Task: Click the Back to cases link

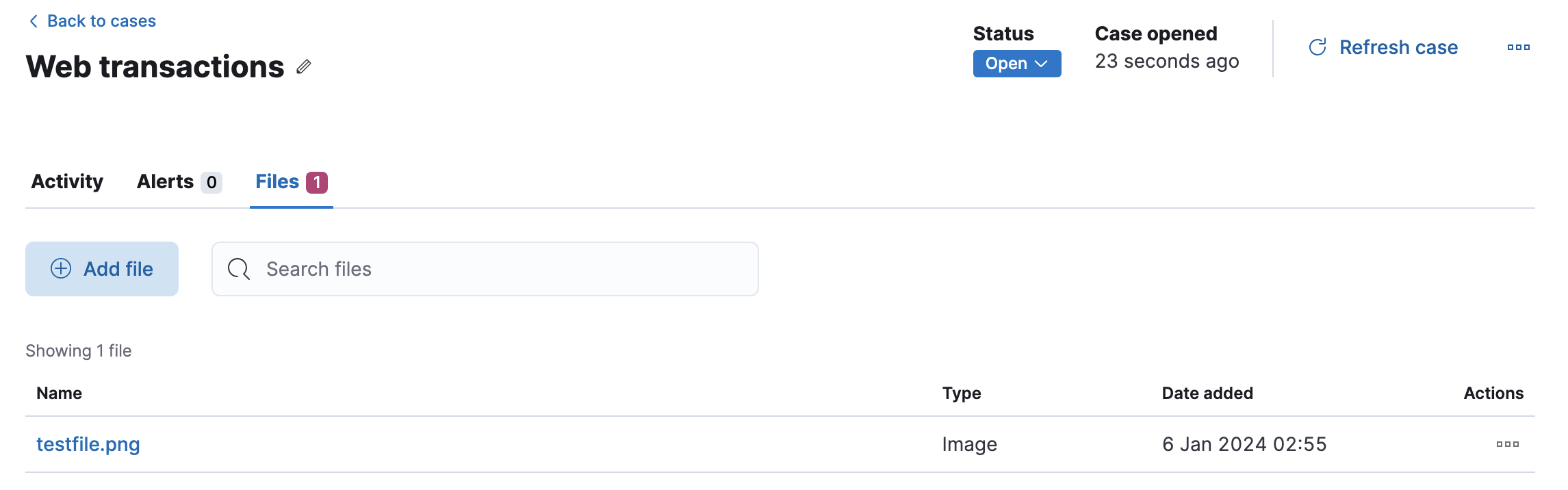Action: [x=101, y=21]
